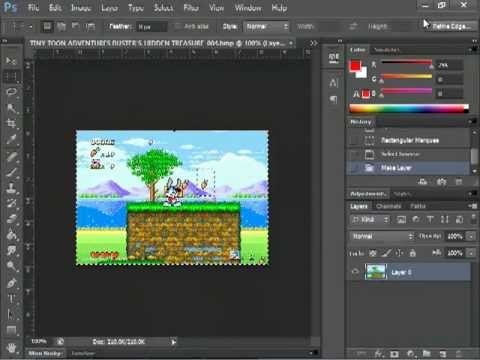This screenshot has height=360, width=480.
Task: Select the Pen tool
Action: click(11, 283)
